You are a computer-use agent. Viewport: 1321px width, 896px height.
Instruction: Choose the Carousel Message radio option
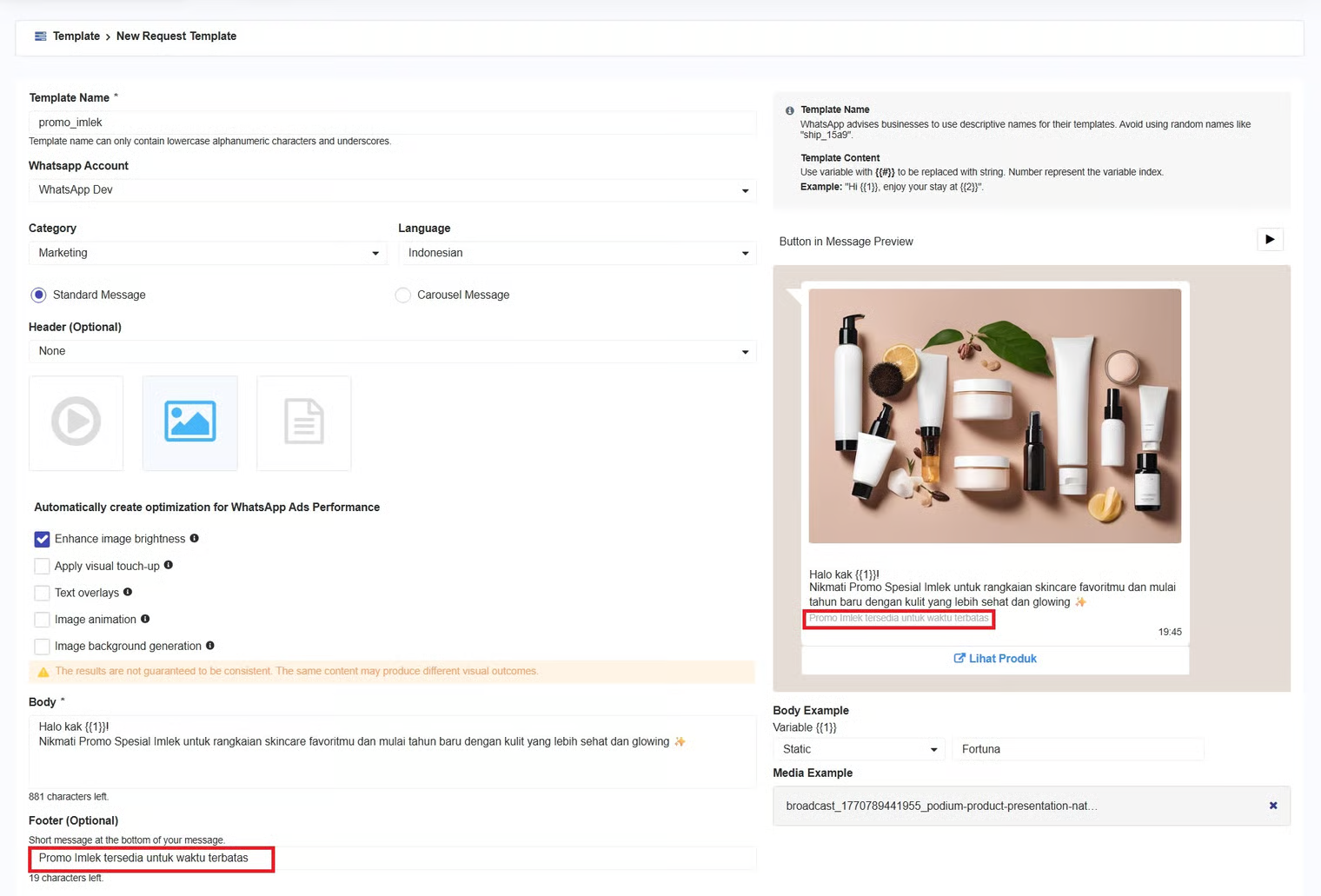tap(403, 295)
